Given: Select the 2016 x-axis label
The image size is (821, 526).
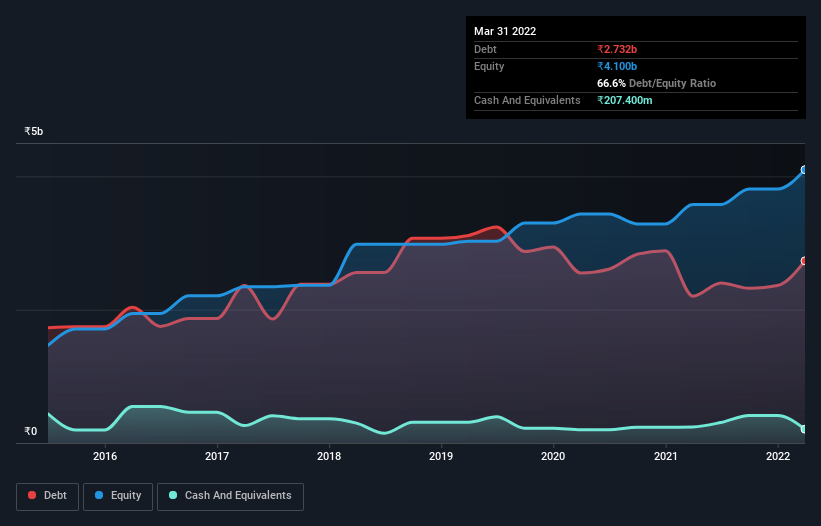Looking at the screenshot, I should (105, 456).
